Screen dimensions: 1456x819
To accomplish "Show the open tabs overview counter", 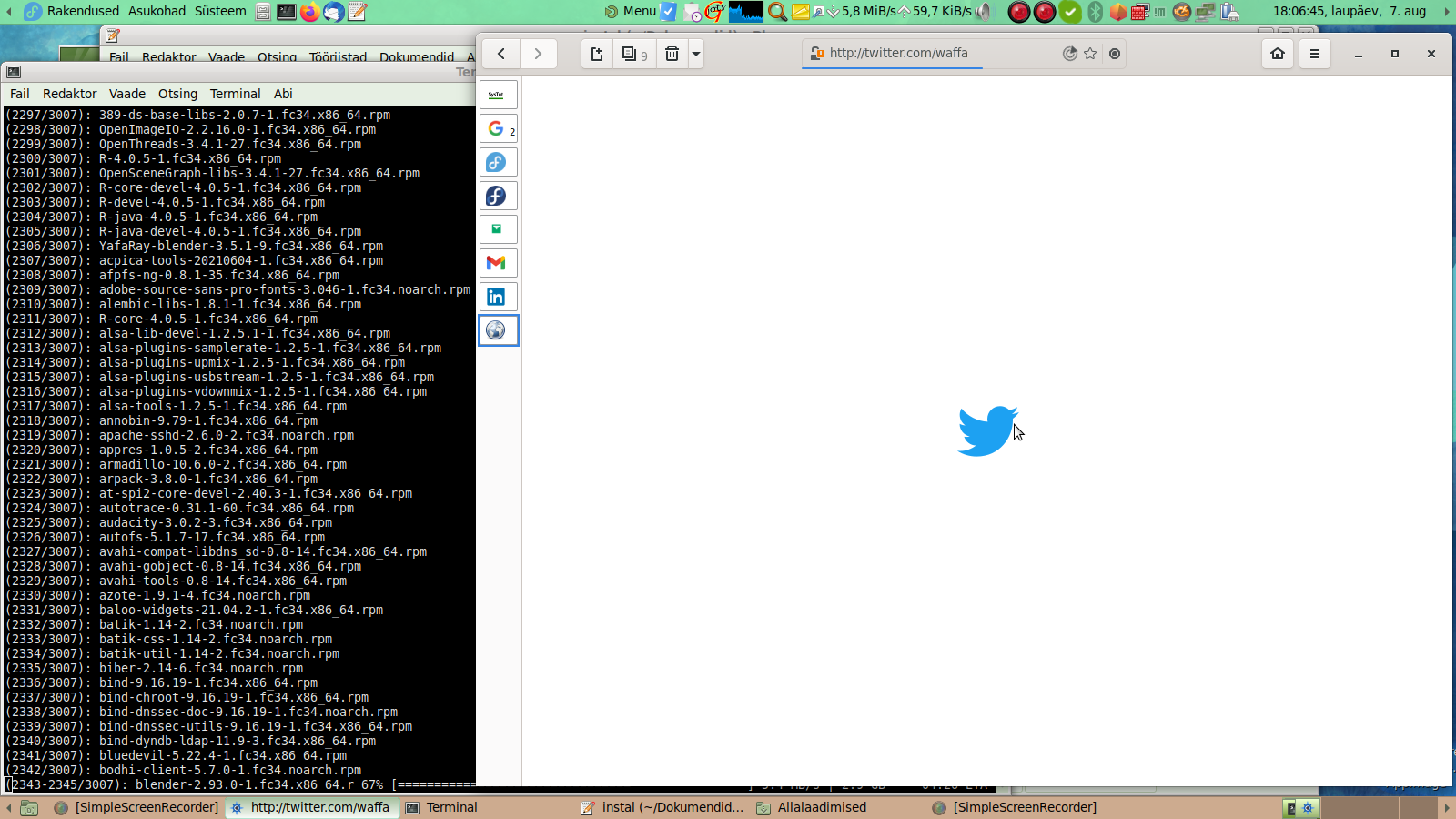I will 634,54.
